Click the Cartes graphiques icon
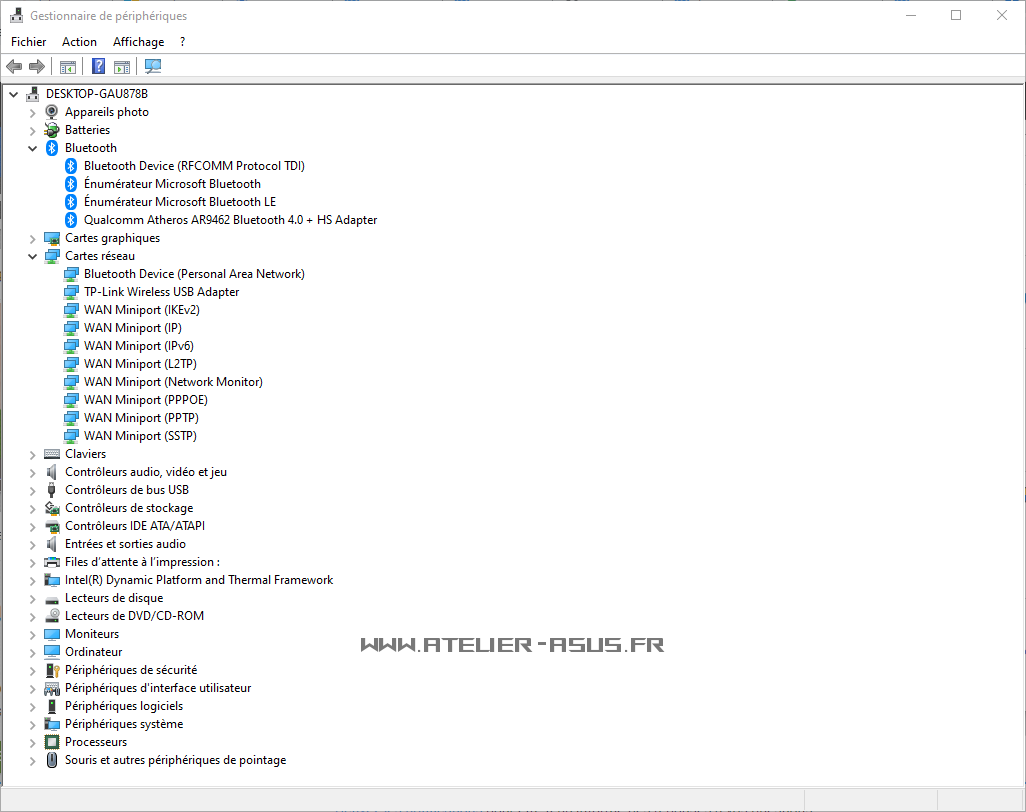Screen dimensions: 1026x812 point(52,238)
